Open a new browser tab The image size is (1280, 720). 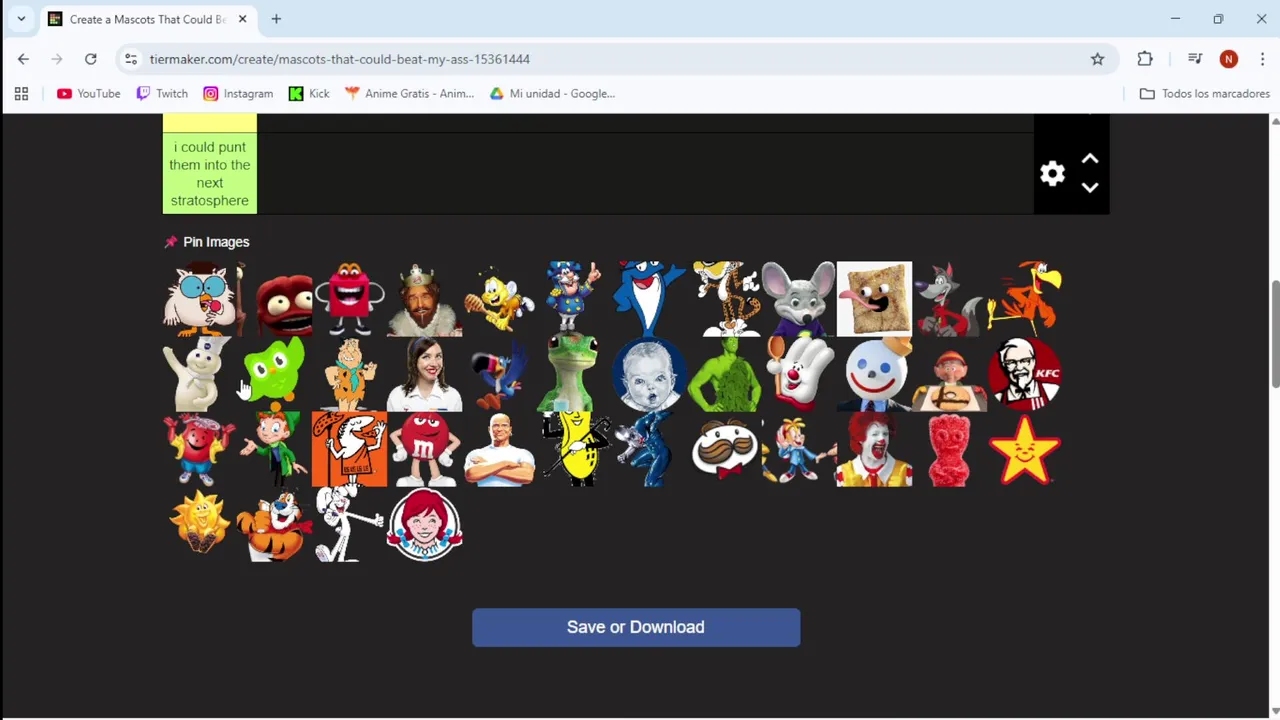pos(276,19)
